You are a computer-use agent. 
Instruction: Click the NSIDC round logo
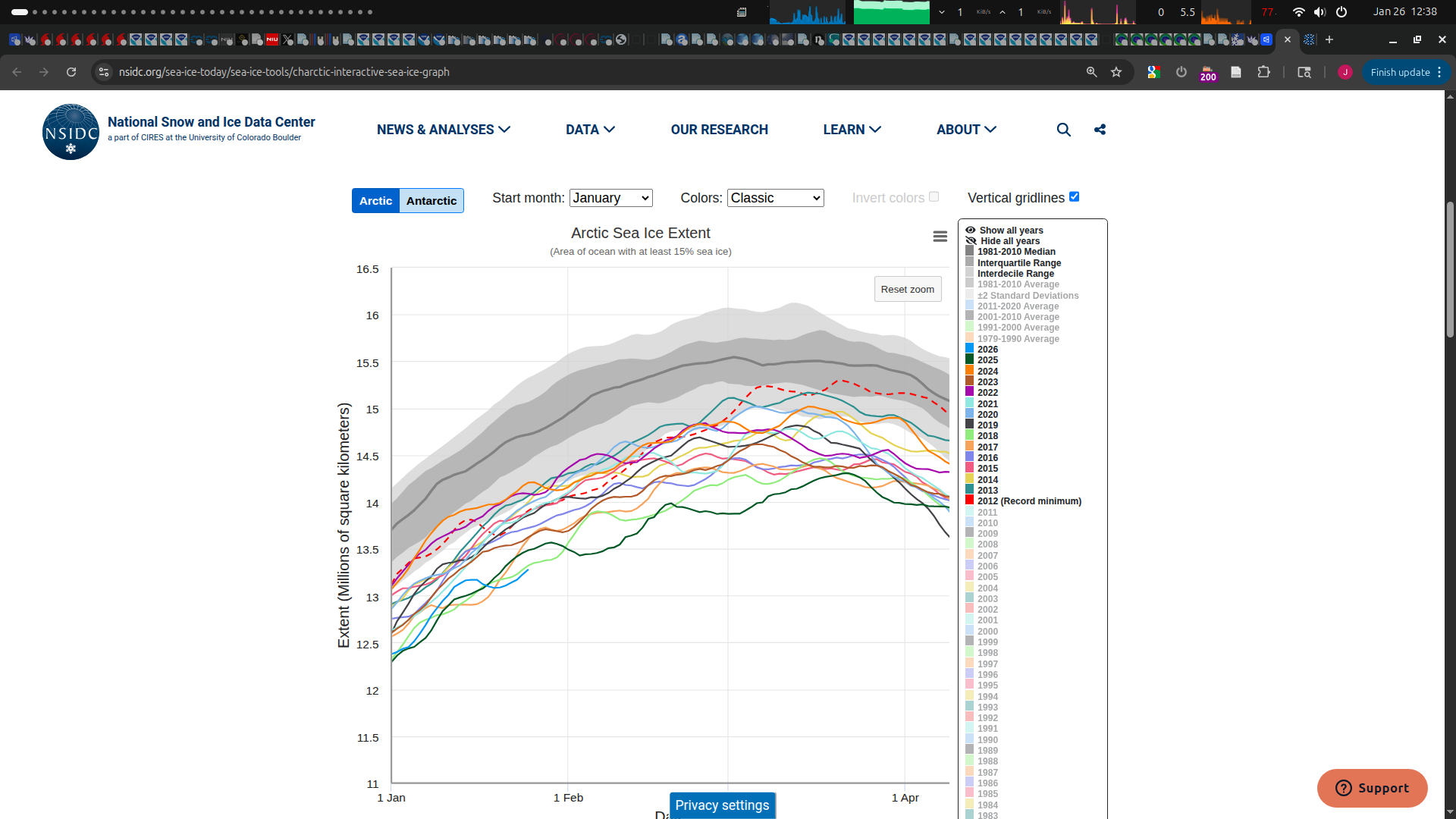71,132
